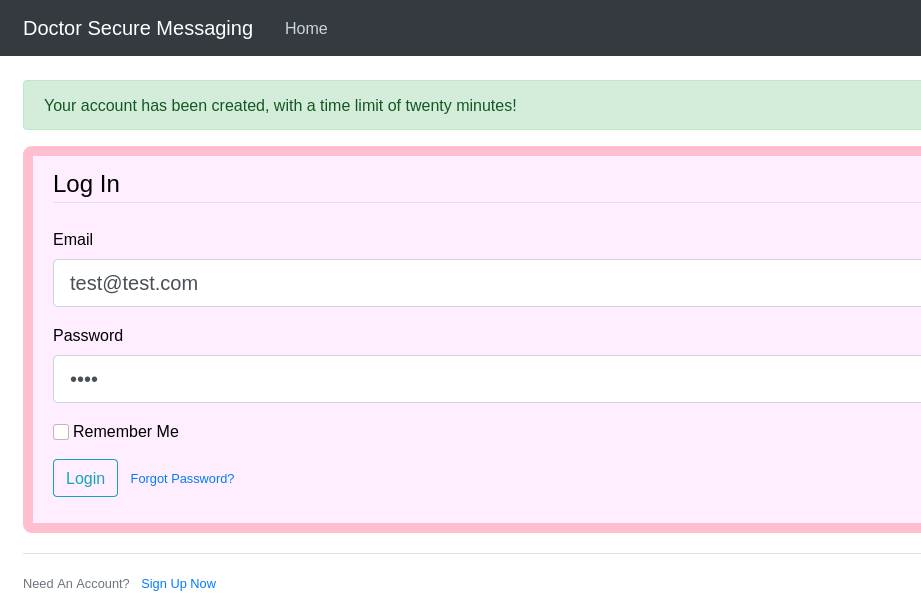
Task: Click the masked password dots
Action: pos(84,380)
